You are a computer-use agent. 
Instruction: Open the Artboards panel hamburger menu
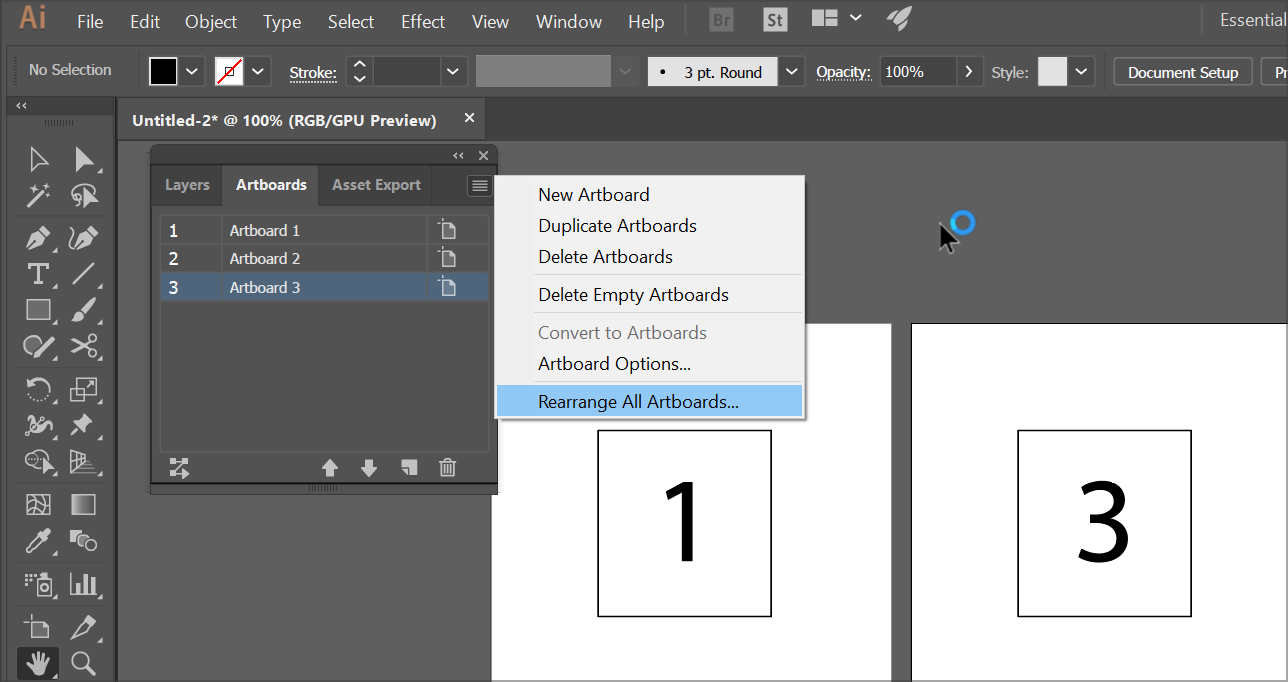(480, 186)
